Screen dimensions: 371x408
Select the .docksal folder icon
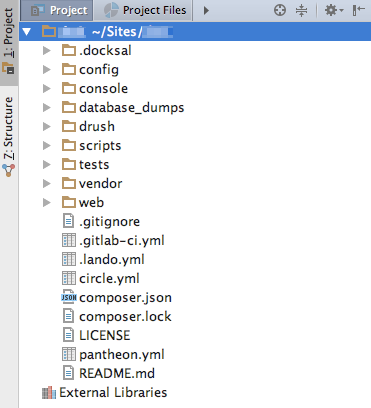pyautogui.click(x=69, y=50)
